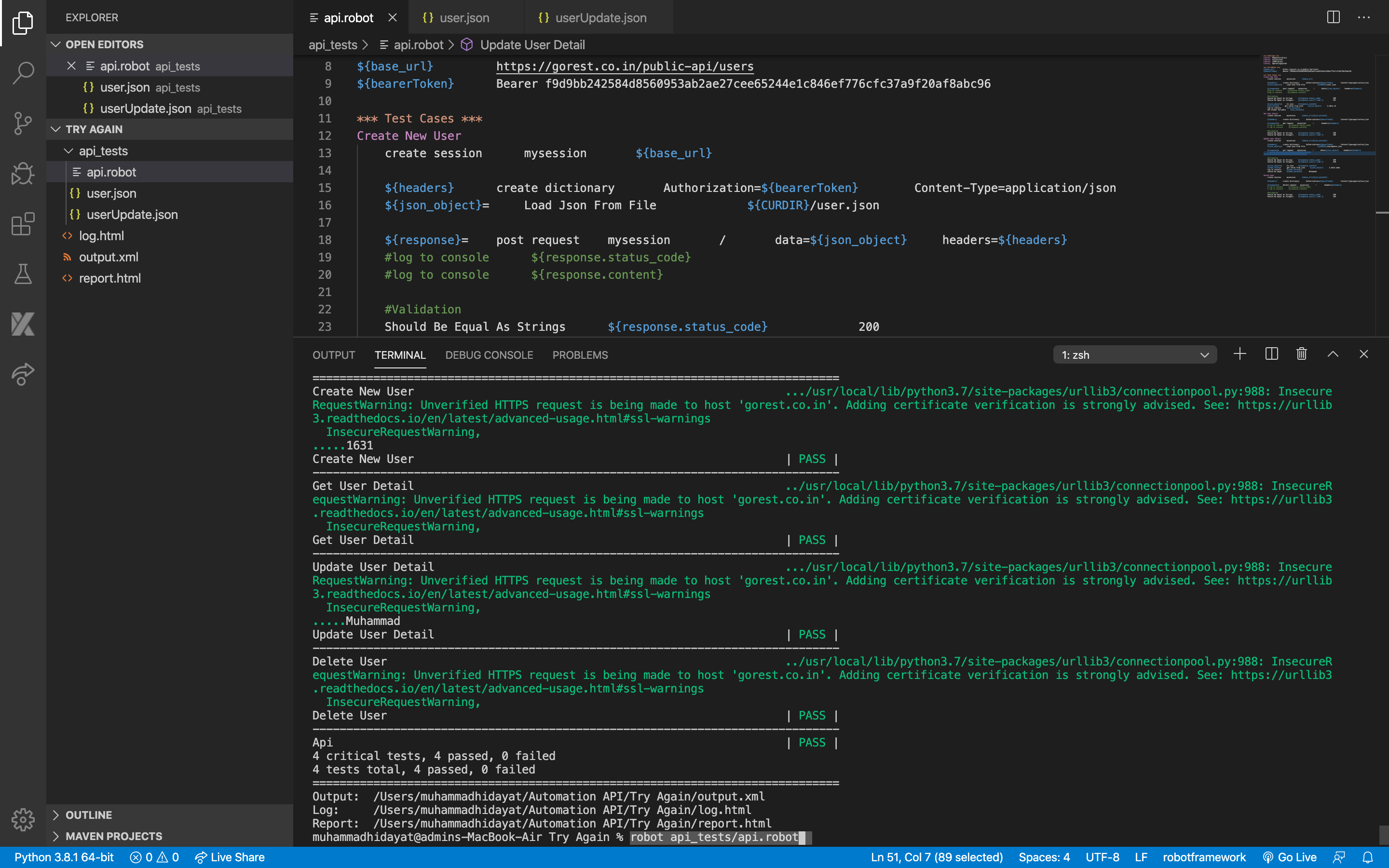
Task: Select Python 3.8.1 64-bit interpreter
Action: click(x=64, y=857)
